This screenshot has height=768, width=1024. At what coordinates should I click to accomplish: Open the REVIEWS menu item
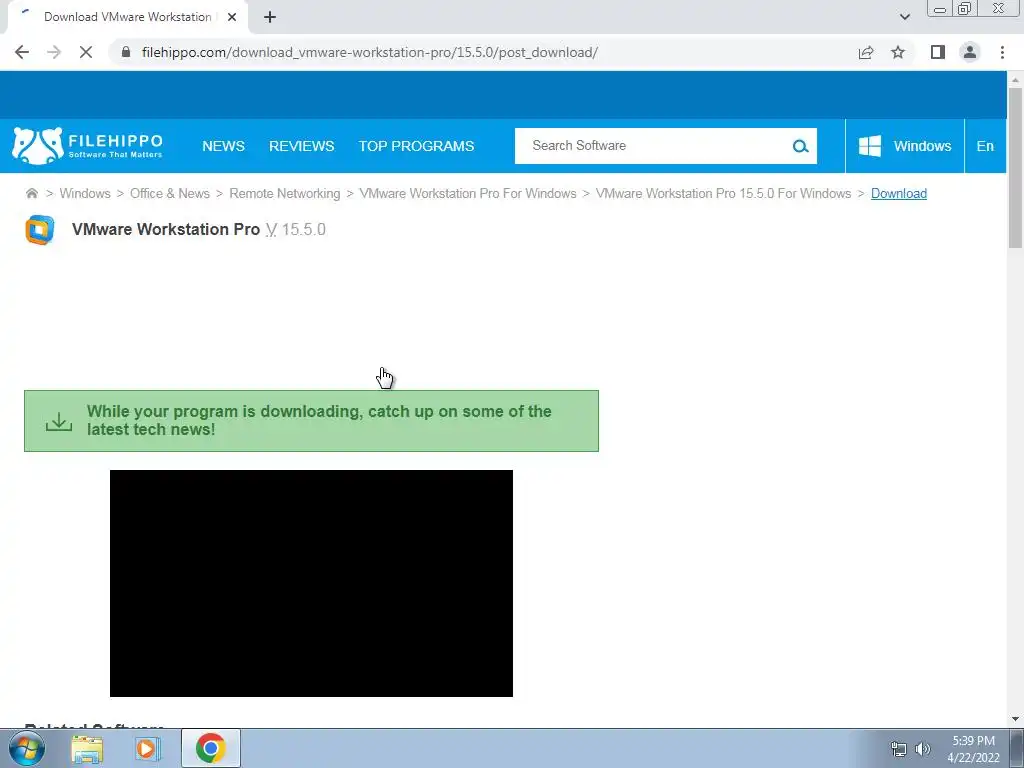[x=302, y=146]
